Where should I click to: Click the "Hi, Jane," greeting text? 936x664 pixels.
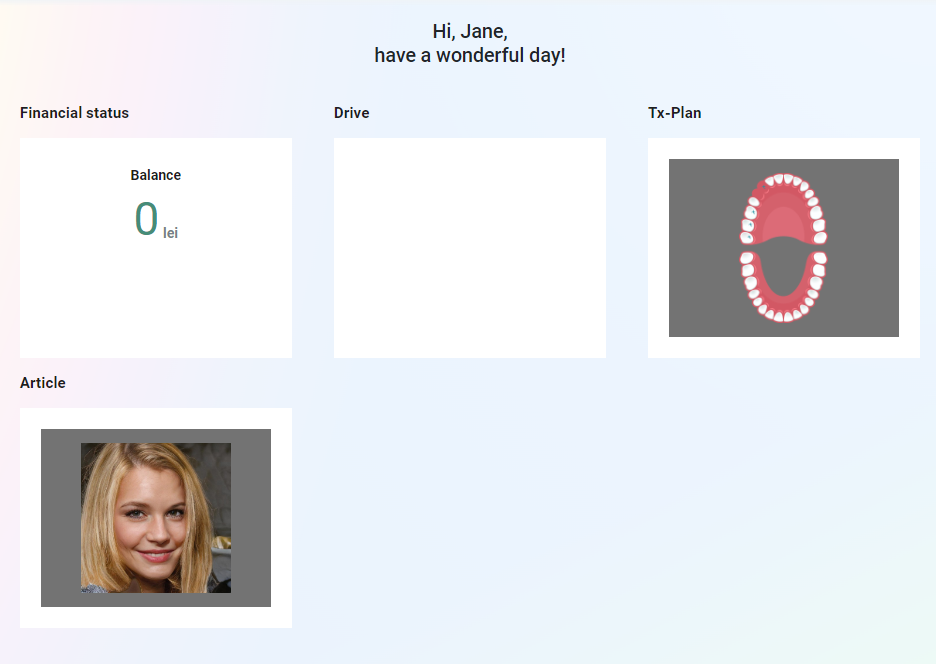tap(469, 31)
